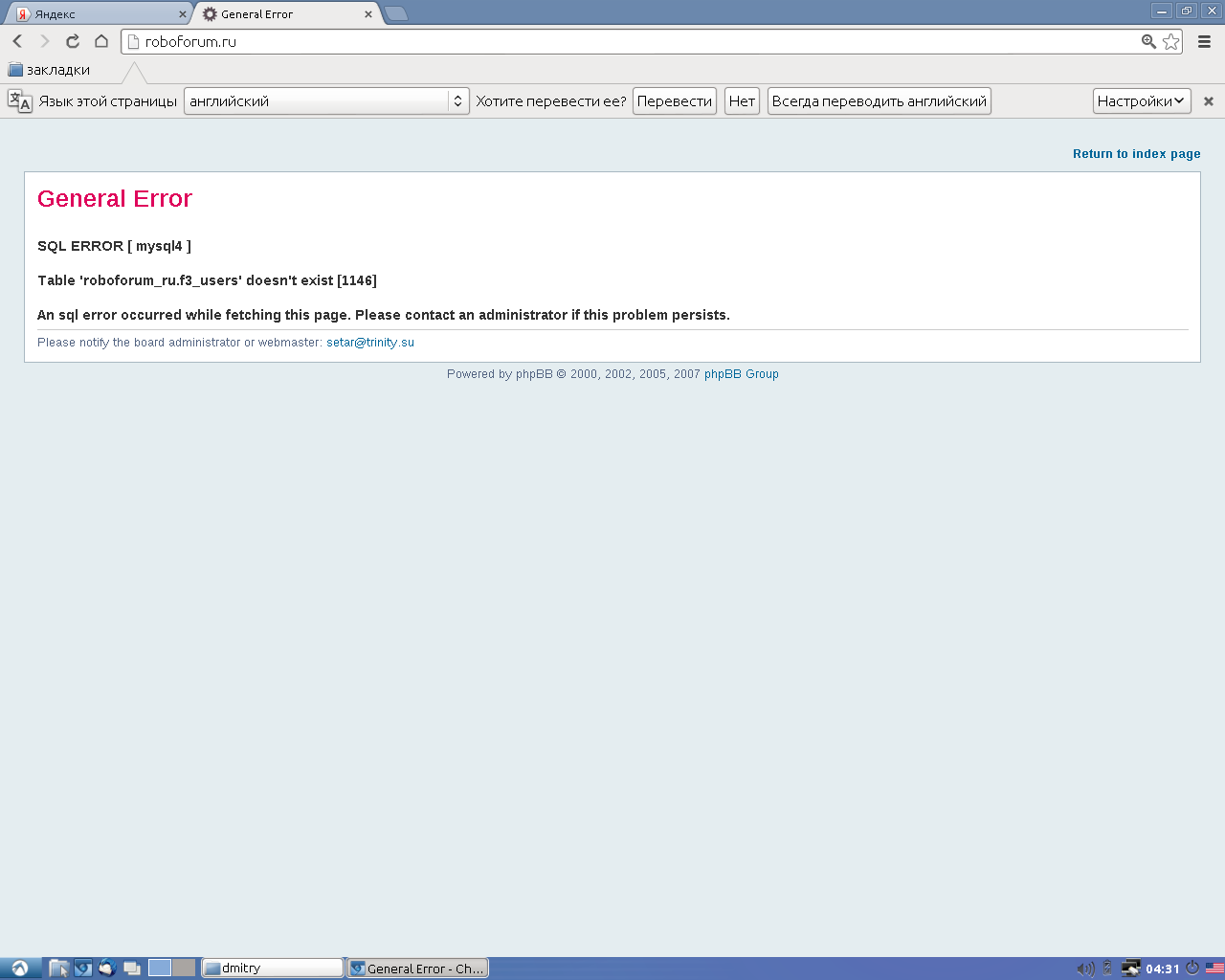Click the "Язык этой страницы" label
This screenshot has height=980, width=1225.
[x=108, y=101]
